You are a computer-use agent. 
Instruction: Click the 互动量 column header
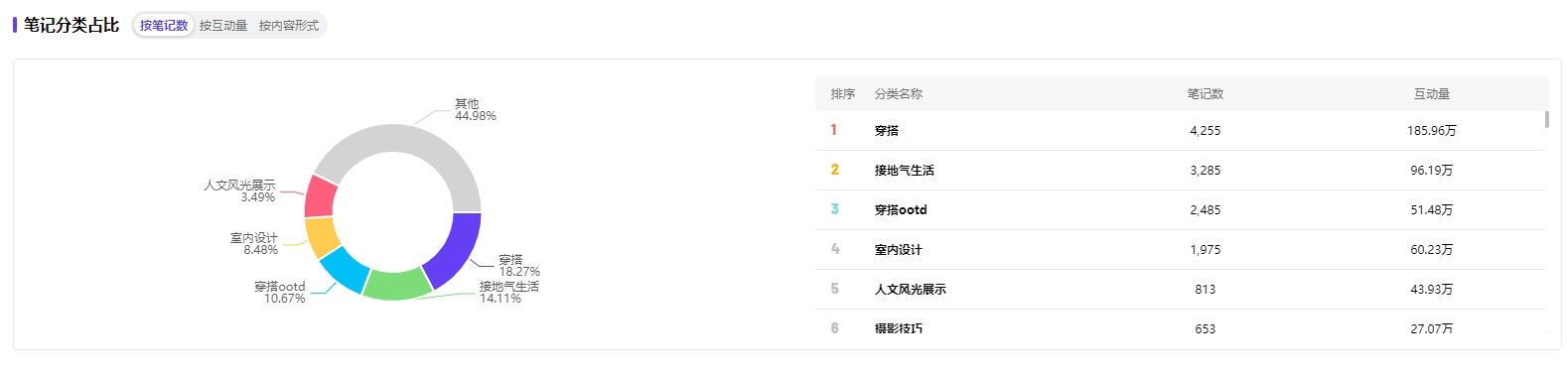[1432, 94]
